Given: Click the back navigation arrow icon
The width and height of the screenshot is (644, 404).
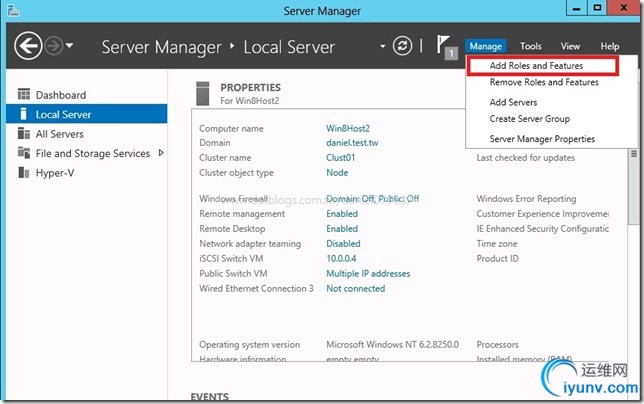Looking at the screenshot, I should pyautogui.click(x=28, y=46).
